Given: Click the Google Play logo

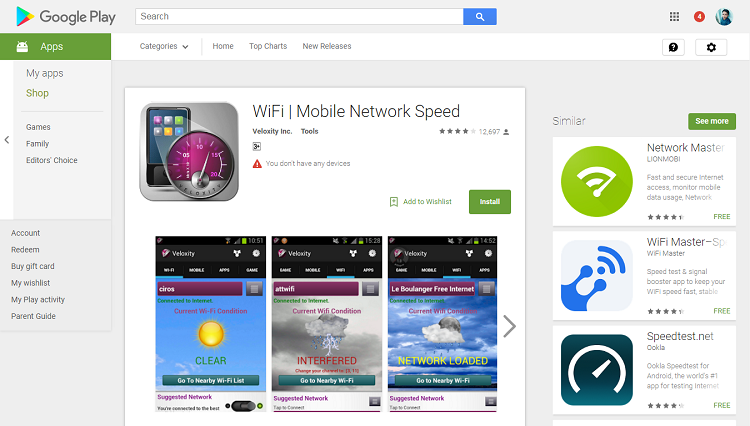Looking at the screenshot, I should 66,17.
